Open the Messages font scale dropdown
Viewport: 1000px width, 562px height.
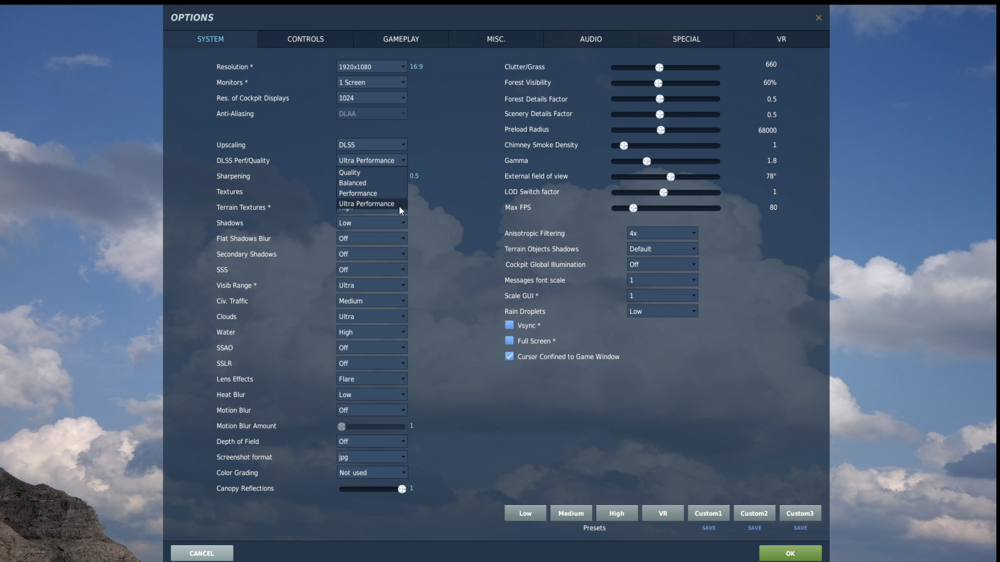(x=662, y=280)
